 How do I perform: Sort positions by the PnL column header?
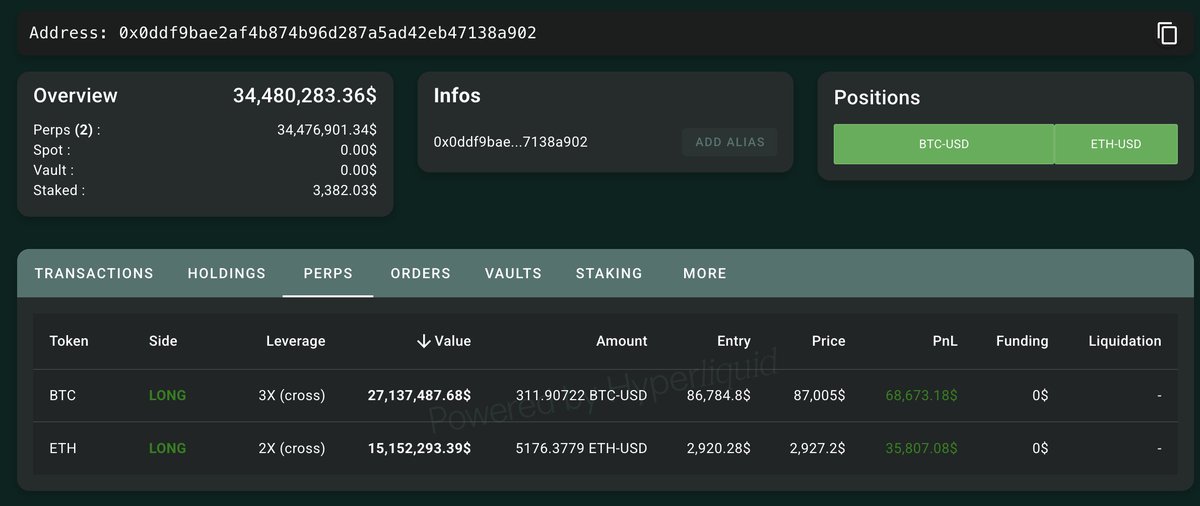(x=944, y=341)
